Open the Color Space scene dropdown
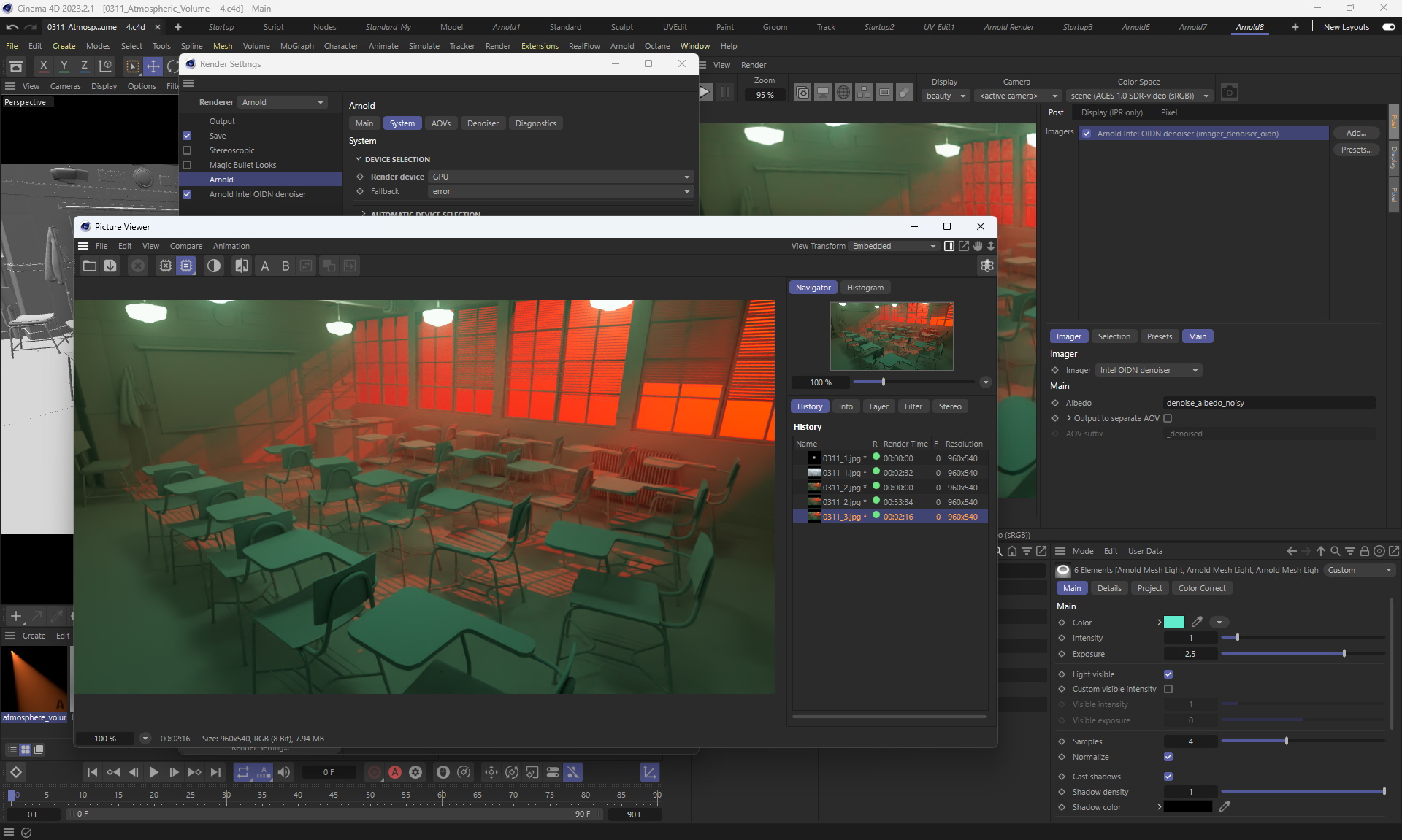Image resolution: width=1402 pixels, height=840 pixels. (1139, 96)
